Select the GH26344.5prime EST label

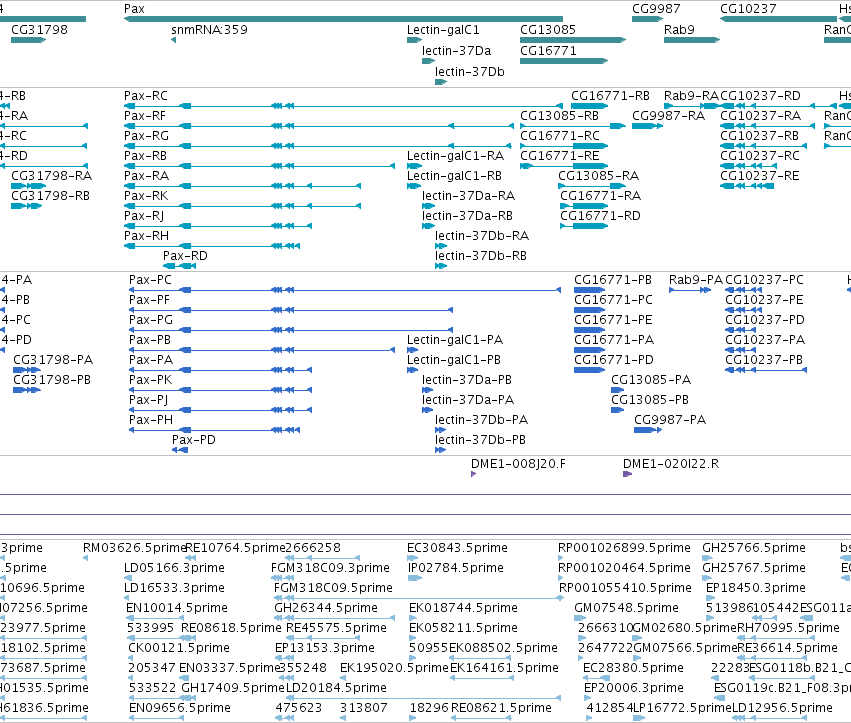tap(326, 608)
